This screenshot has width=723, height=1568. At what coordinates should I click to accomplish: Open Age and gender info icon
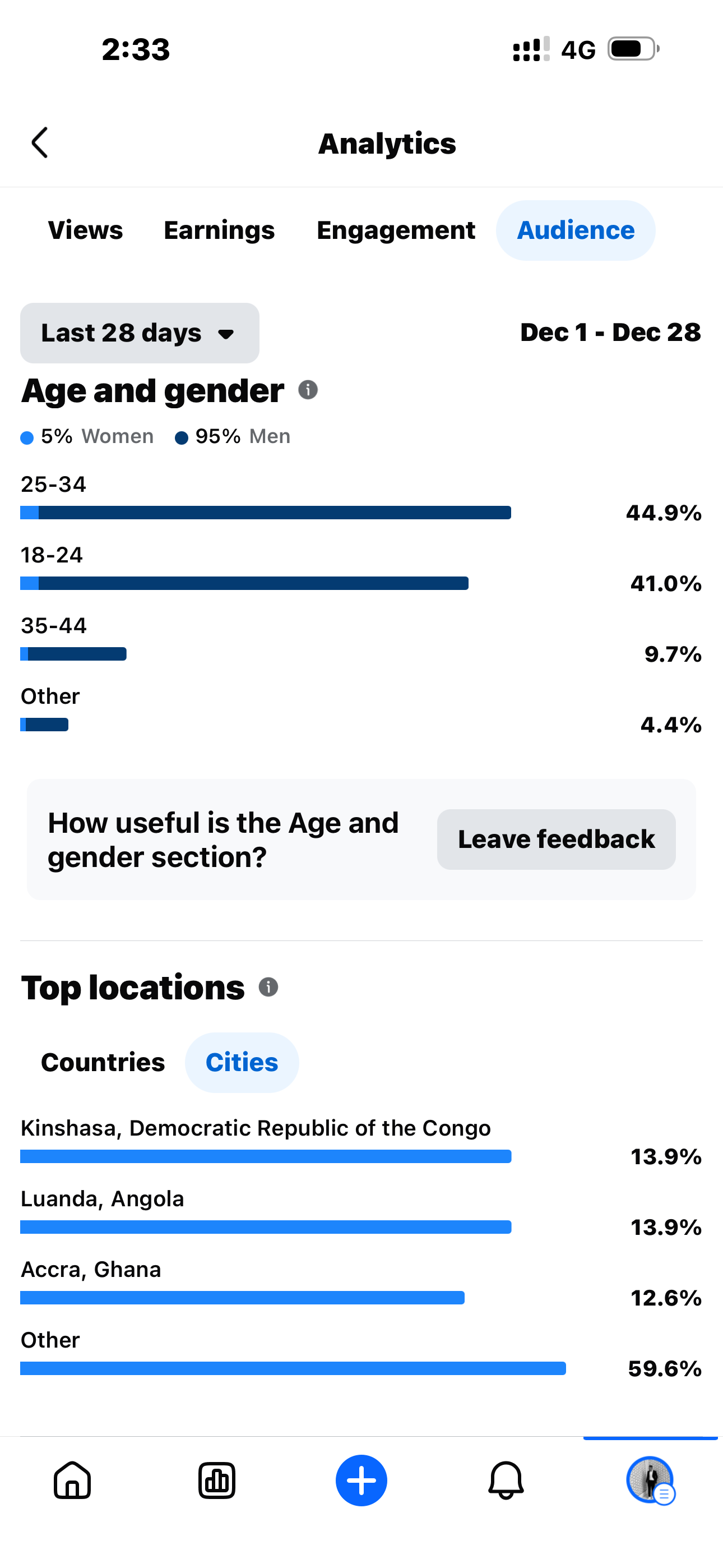[x=308, y=390]
